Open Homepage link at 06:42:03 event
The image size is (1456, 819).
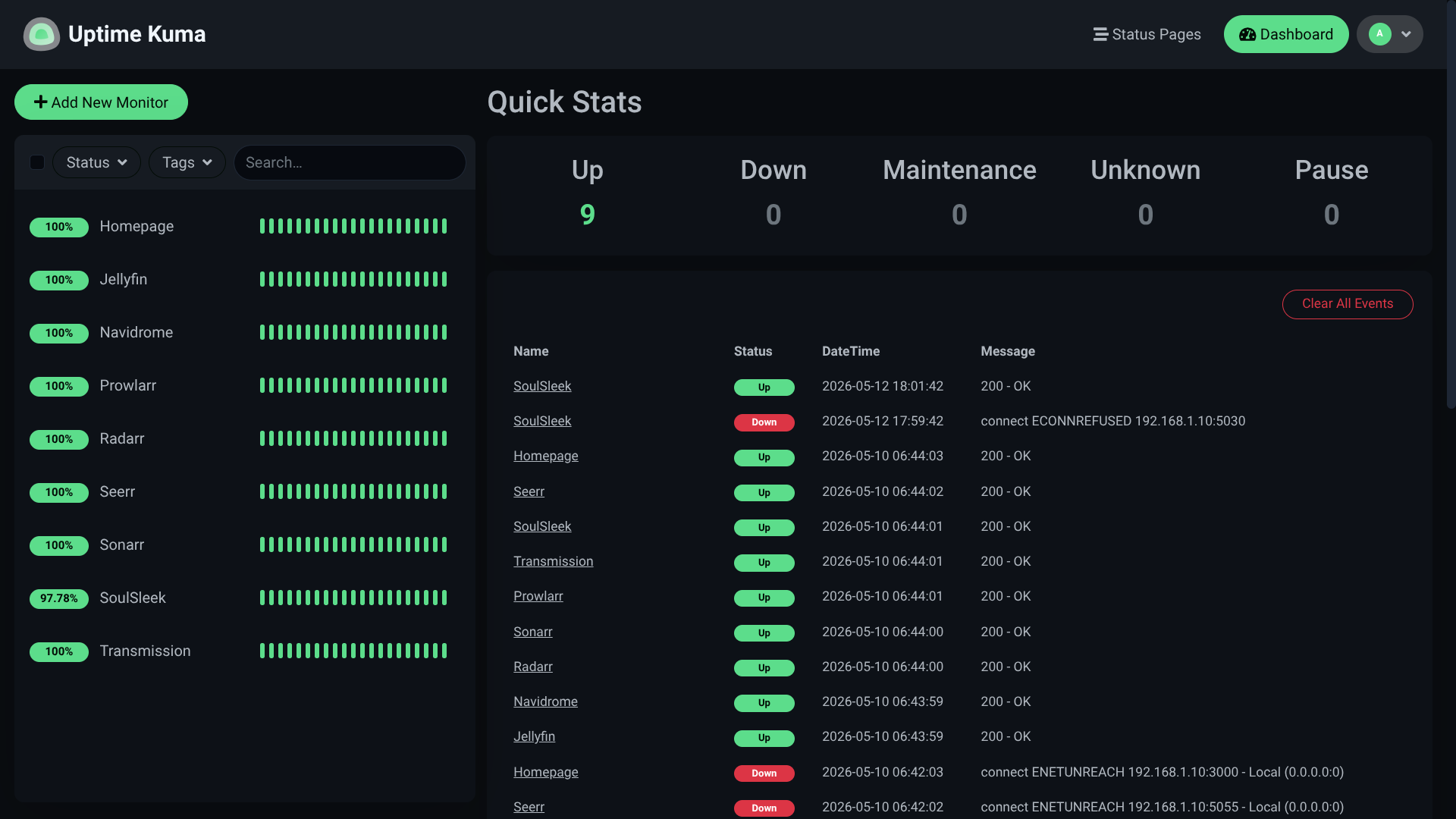[546, 772]
